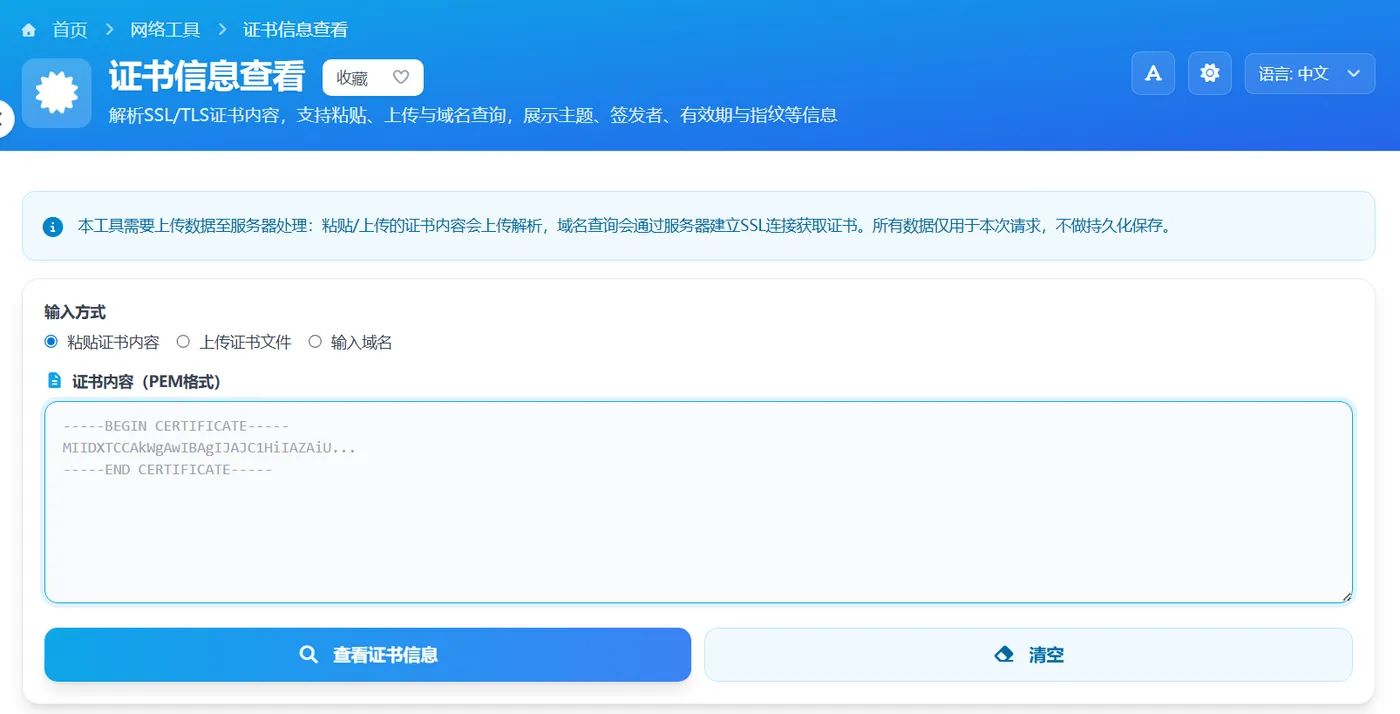Click inside the PEM certificate textarea

[x=697, y=500]
